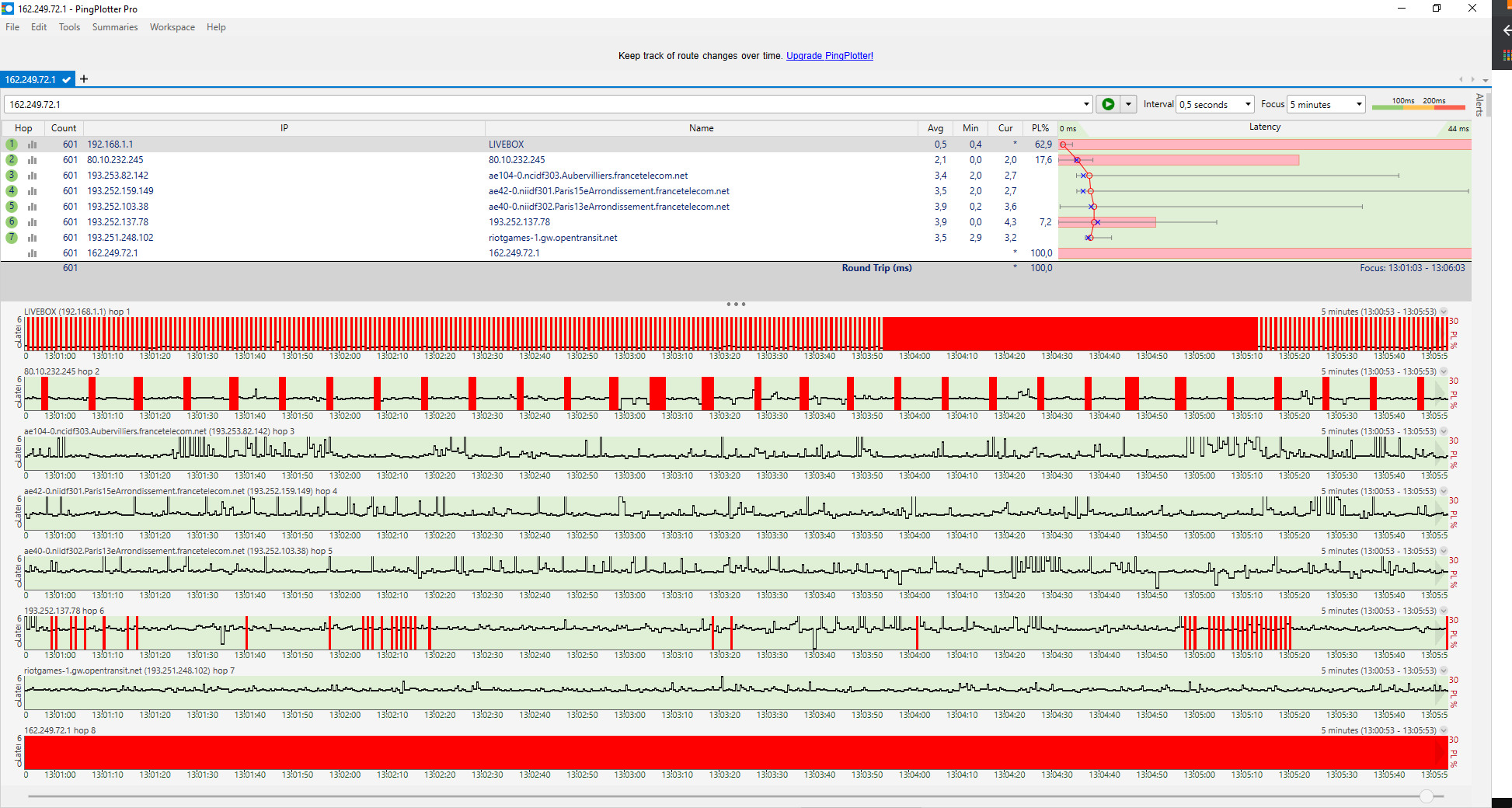Toggle the timeline graph for hop 7 riotgames
Screen dimensions: 1512x808
click(33, 238)
